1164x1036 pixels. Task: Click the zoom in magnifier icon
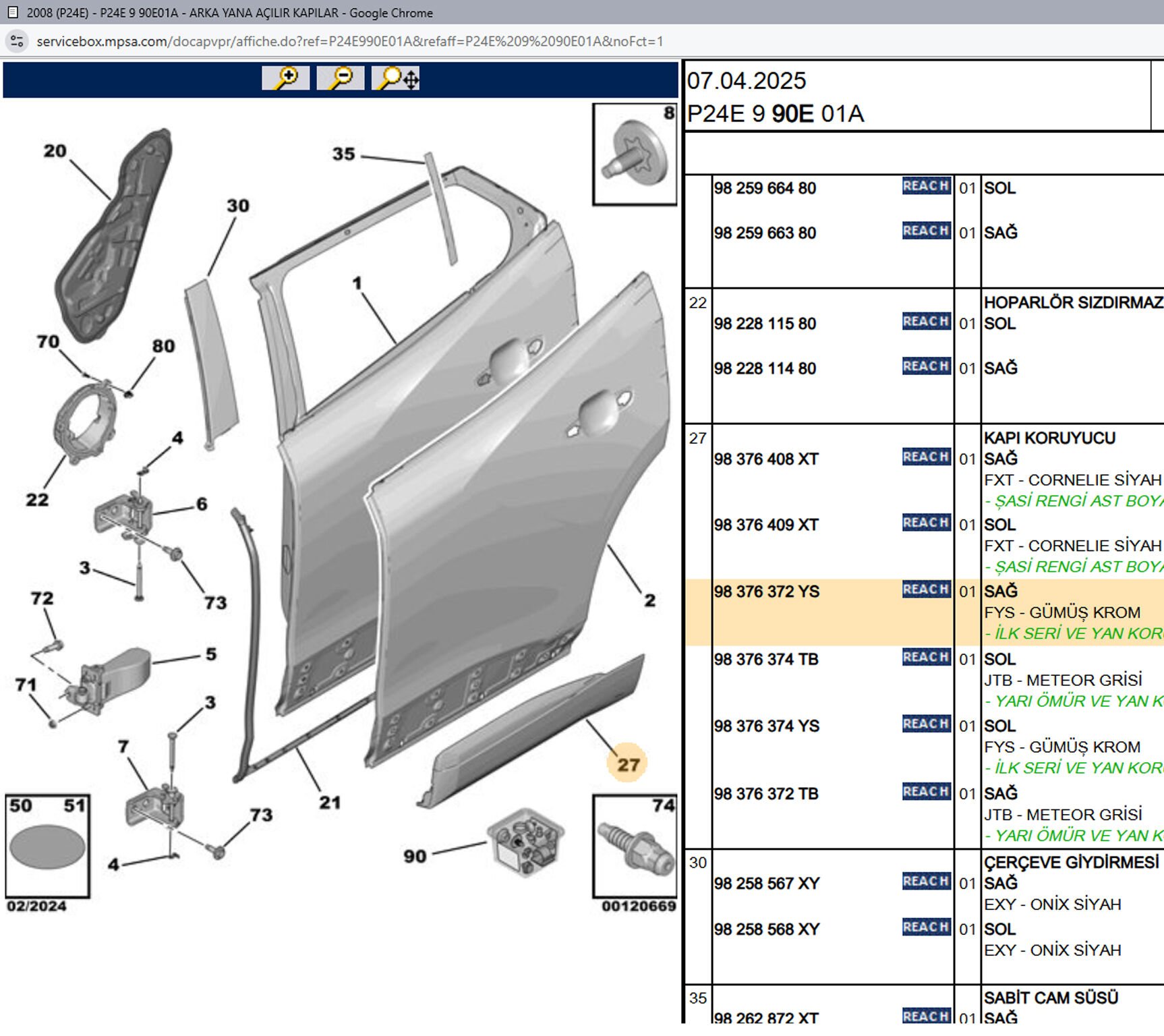pos(286,78)
